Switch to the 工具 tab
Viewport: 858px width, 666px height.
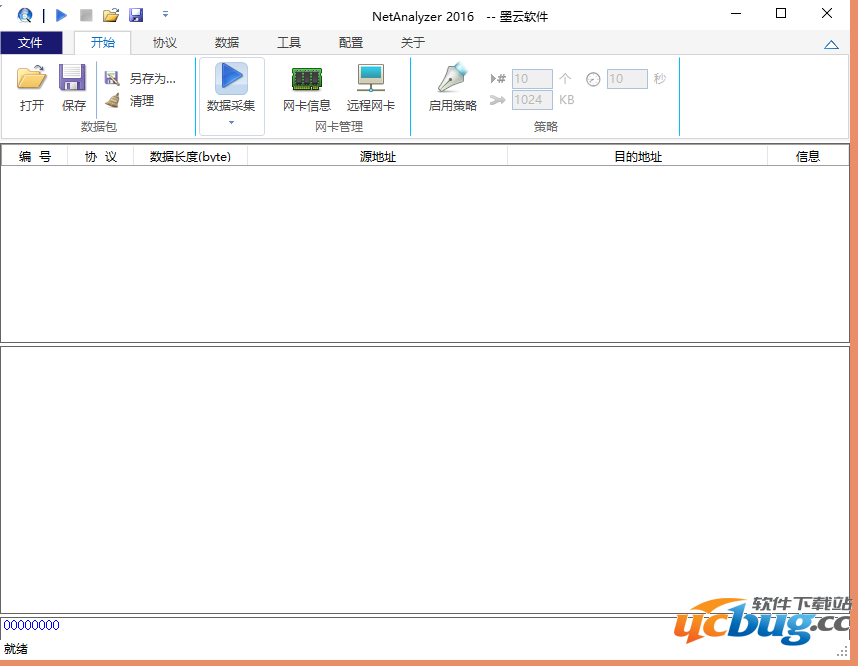pos(289,43)
